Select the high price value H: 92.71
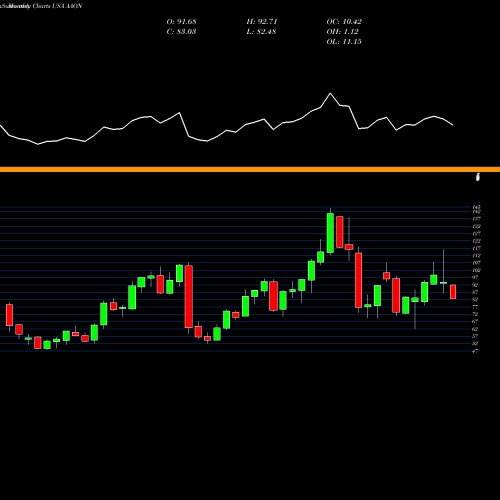Screen dimensions: 500x500 tap(262, 22)
